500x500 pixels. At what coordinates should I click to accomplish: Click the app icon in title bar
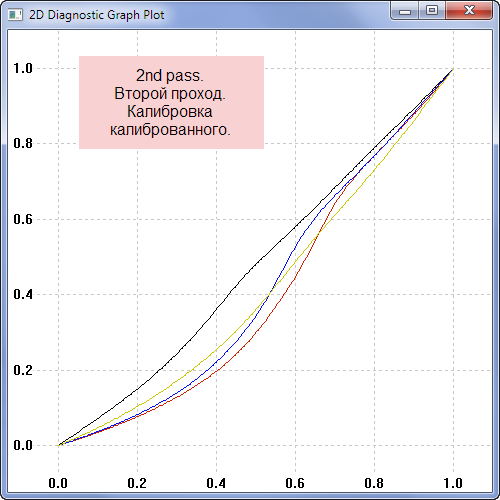[15, 15]
